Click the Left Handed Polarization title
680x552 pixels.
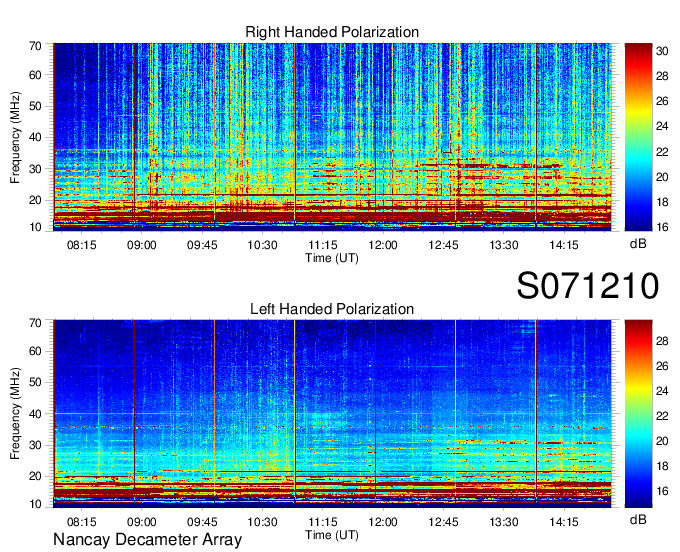coord(332,309)
